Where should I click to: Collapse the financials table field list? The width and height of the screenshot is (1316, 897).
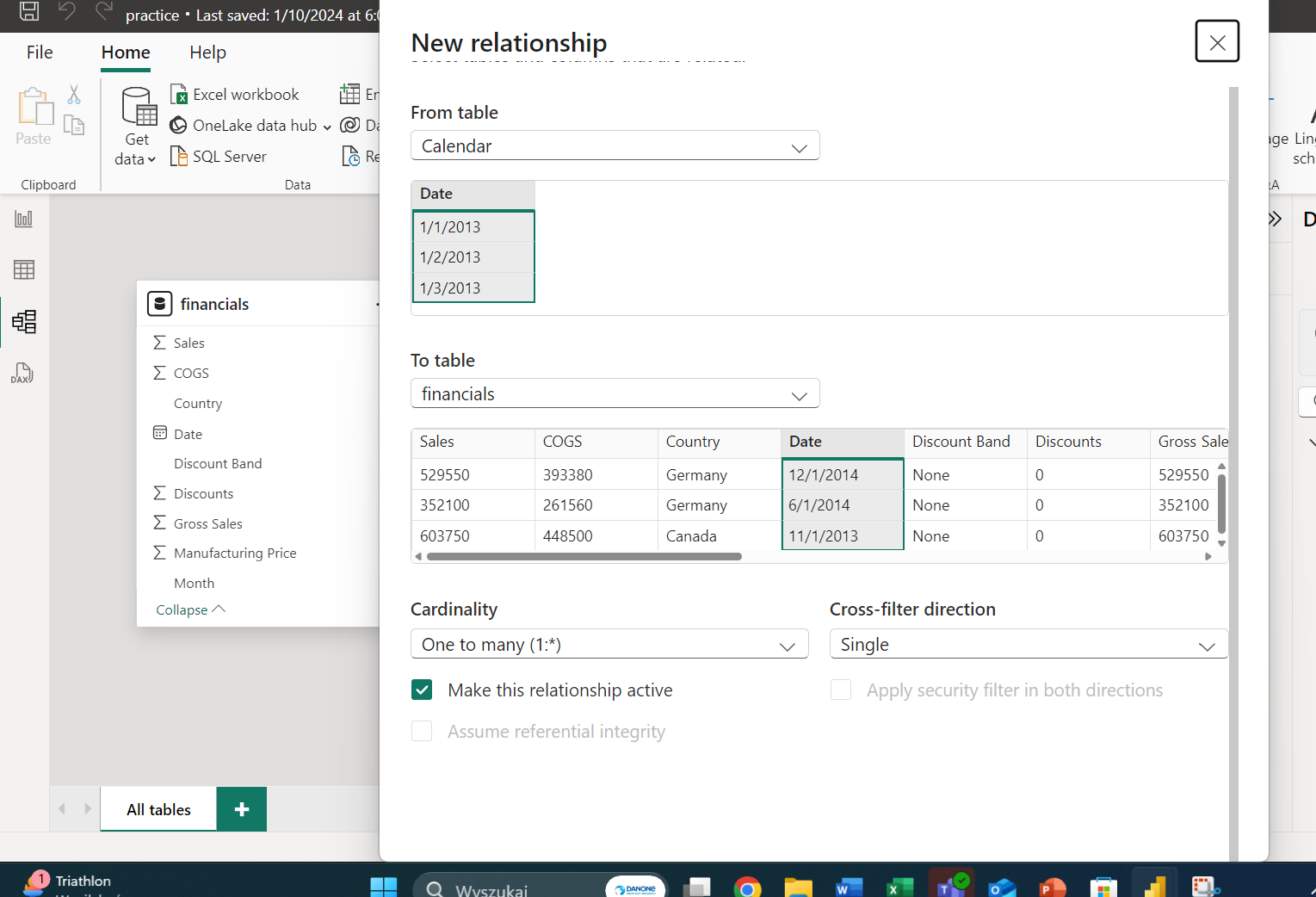coord(190,609)
